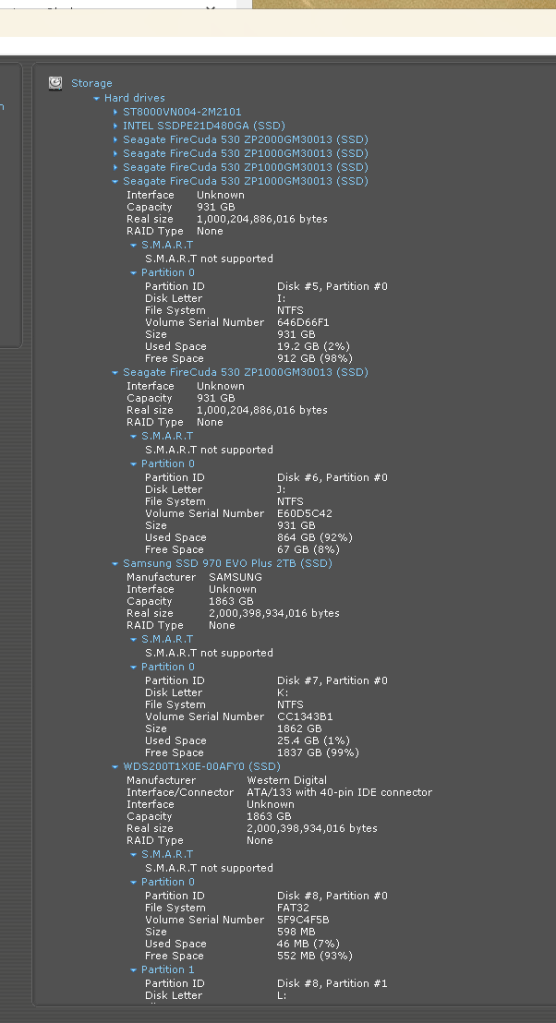Screen dimensions: 556x1023
Task: Click real size 2,000,398,934,016 bytes under Samsung
Action: click(274, 613)
